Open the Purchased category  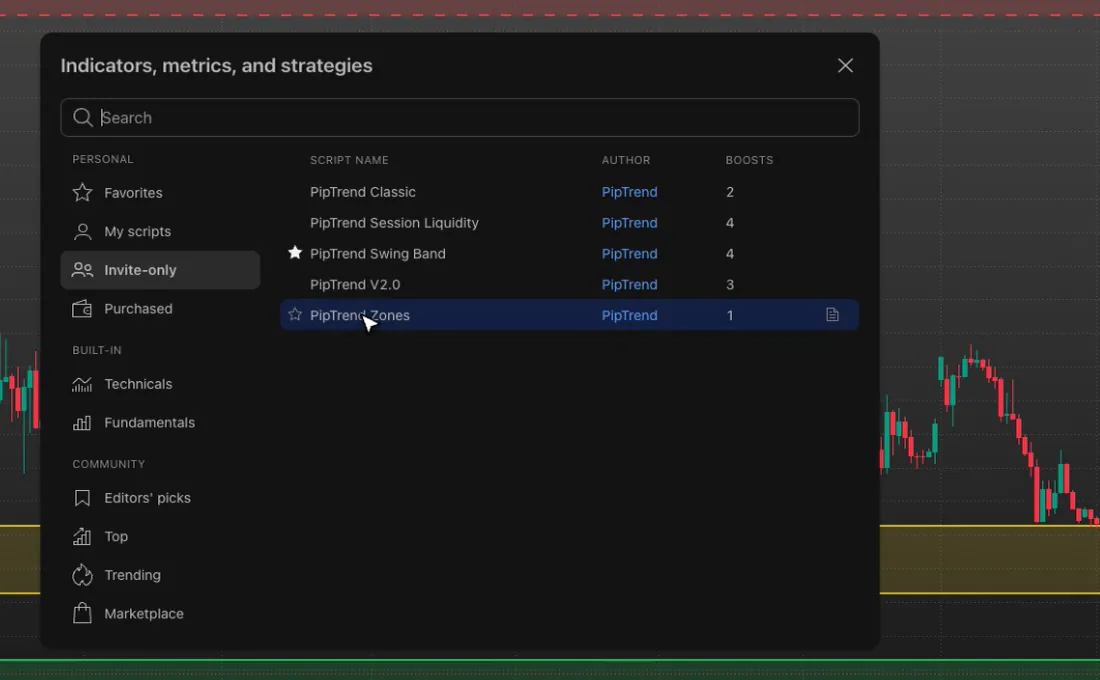pos(160,309)
